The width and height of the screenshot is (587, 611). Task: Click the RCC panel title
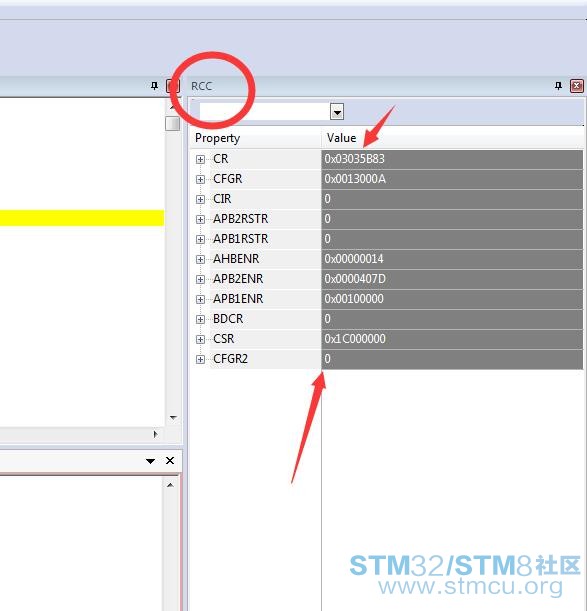(202, 86)
